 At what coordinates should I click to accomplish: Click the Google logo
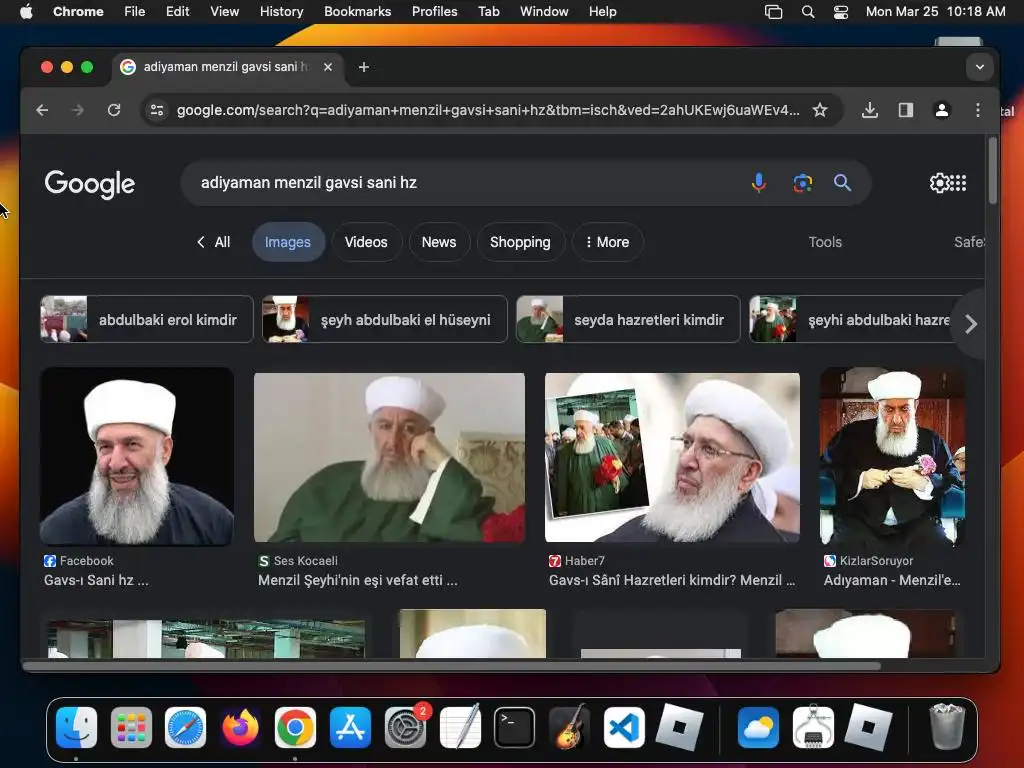89,184
